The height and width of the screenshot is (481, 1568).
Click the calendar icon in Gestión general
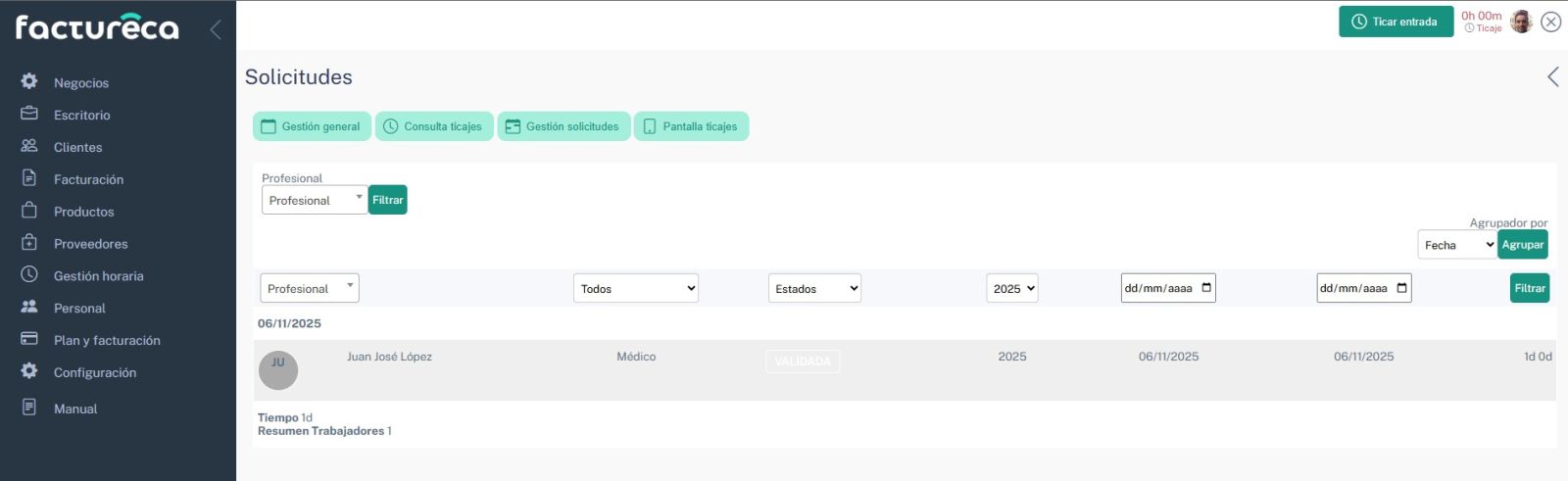pyautogui.click(x=269, y=126)
